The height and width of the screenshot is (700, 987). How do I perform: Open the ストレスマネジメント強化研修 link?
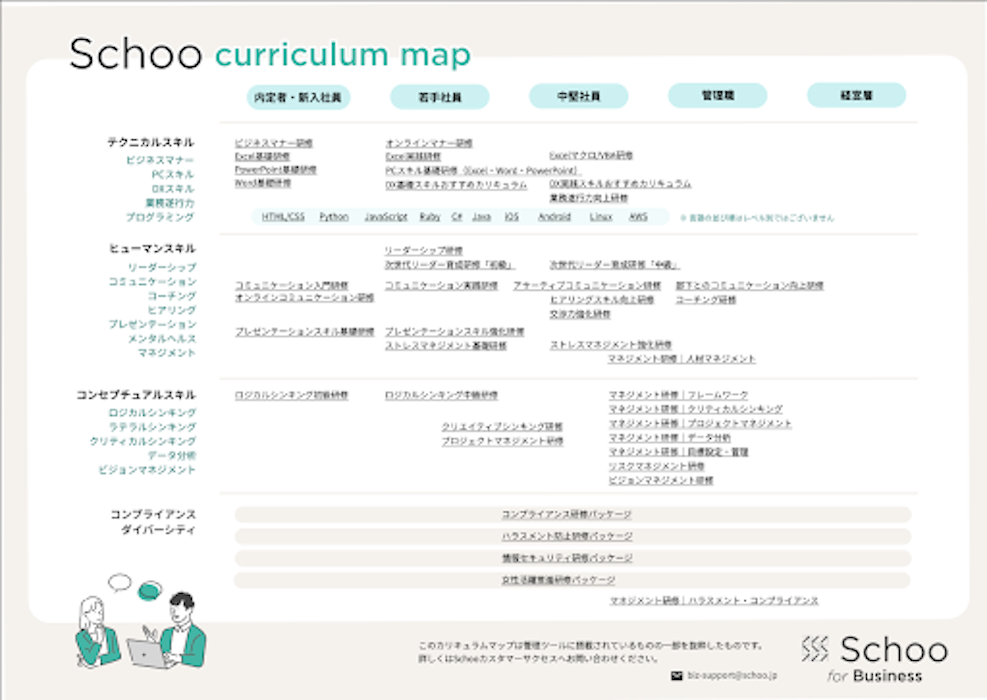(x=611, y=345)
